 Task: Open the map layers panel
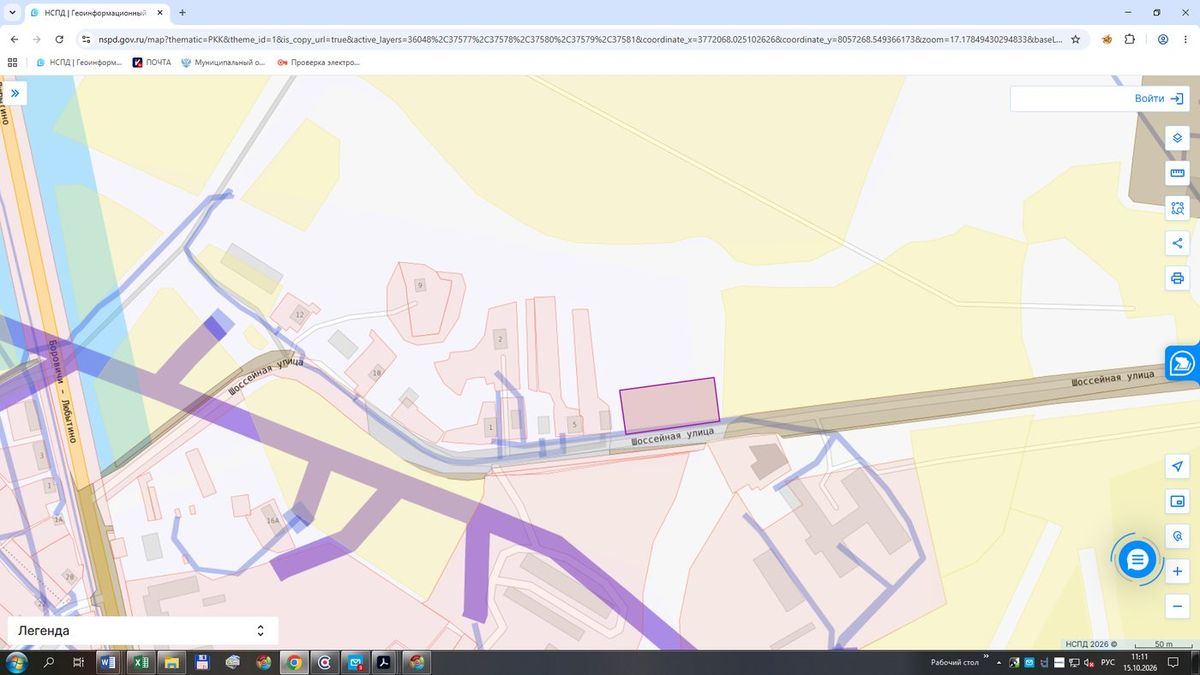[1177, 138]
